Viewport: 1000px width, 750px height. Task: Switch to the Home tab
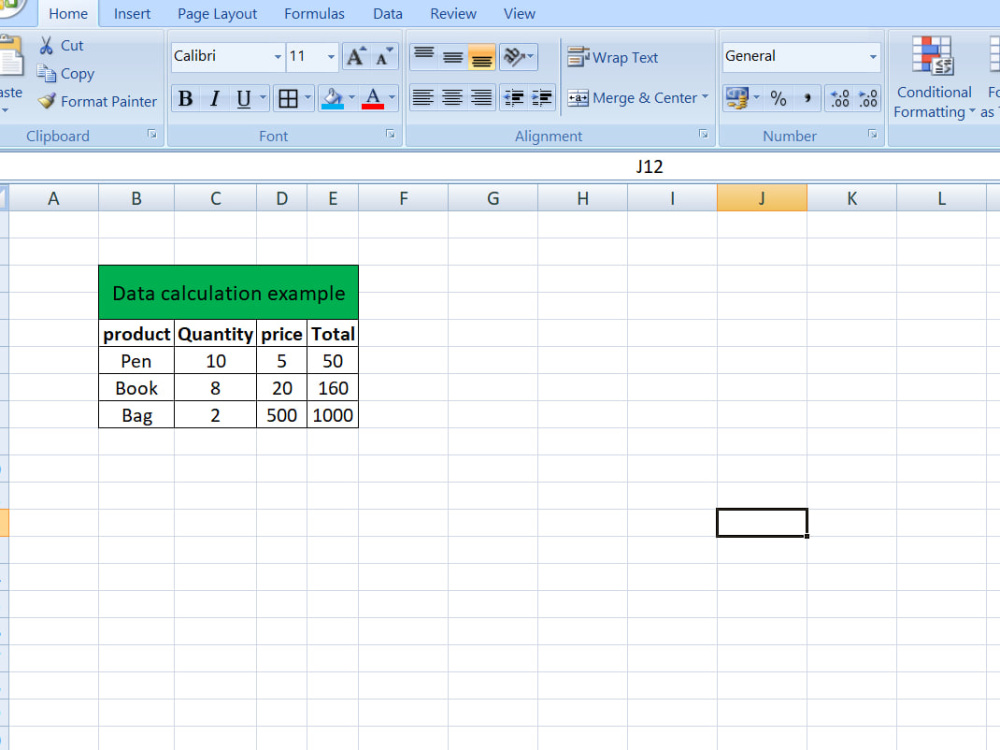(x=68, y=13)
